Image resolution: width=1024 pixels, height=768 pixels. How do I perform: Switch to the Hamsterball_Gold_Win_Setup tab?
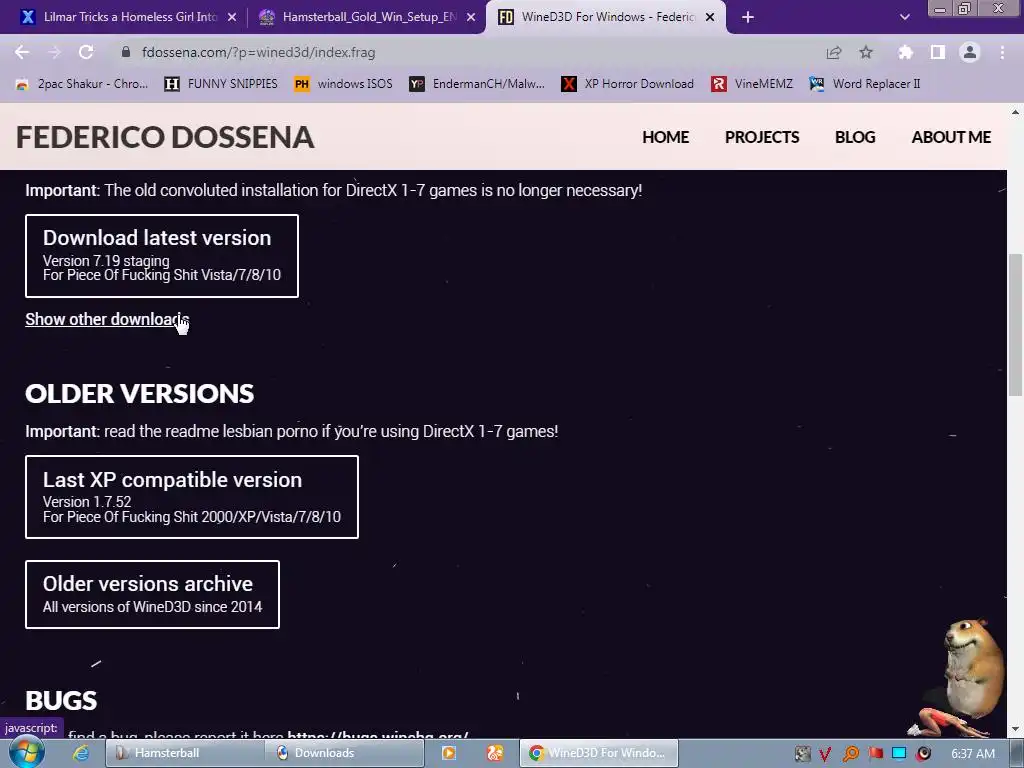pyautogui.click(x=366, y=17)
